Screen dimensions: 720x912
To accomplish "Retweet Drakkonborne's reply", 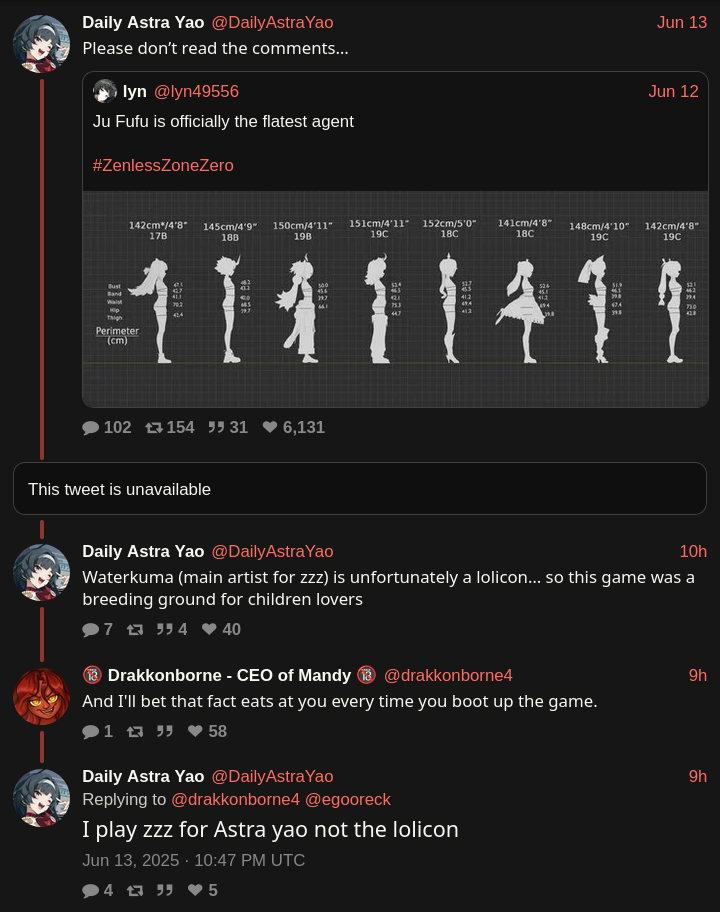I will [136, 732].
